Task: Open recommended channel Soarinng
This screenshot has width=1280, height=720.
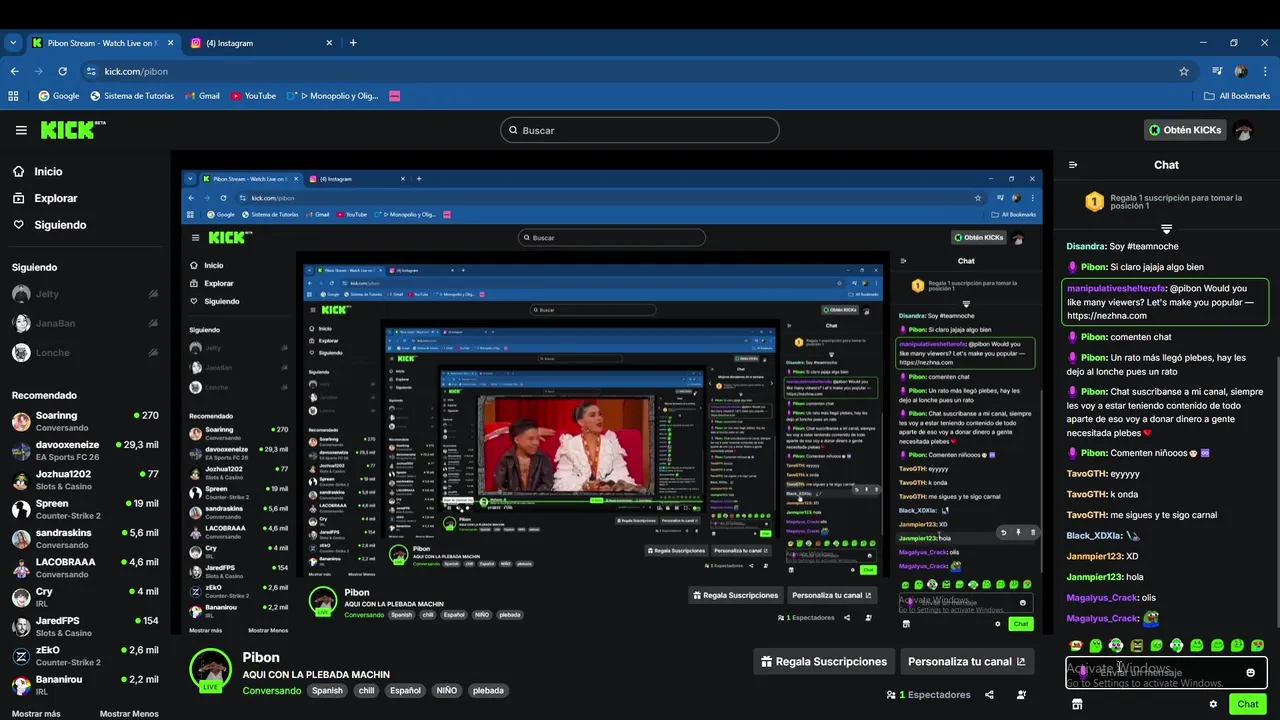Action: 85,421
